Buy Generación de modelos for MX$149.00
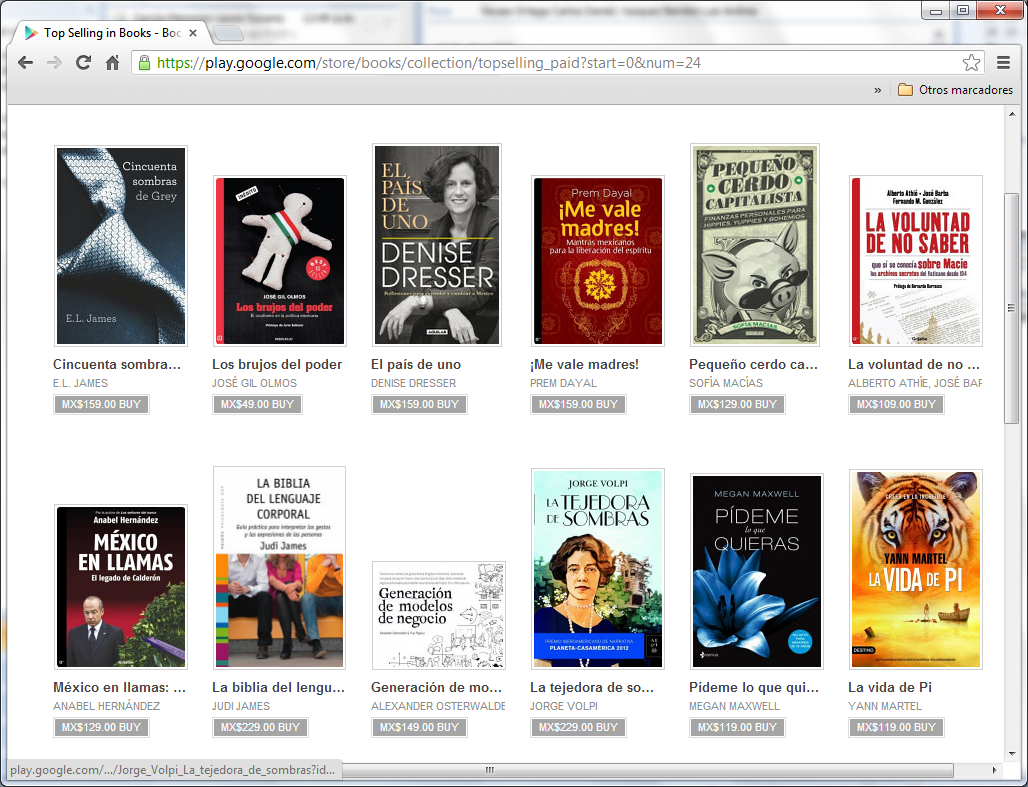The width and height of the screenshot is (1028, 787). pyautogui.click(x=419, y=727)
